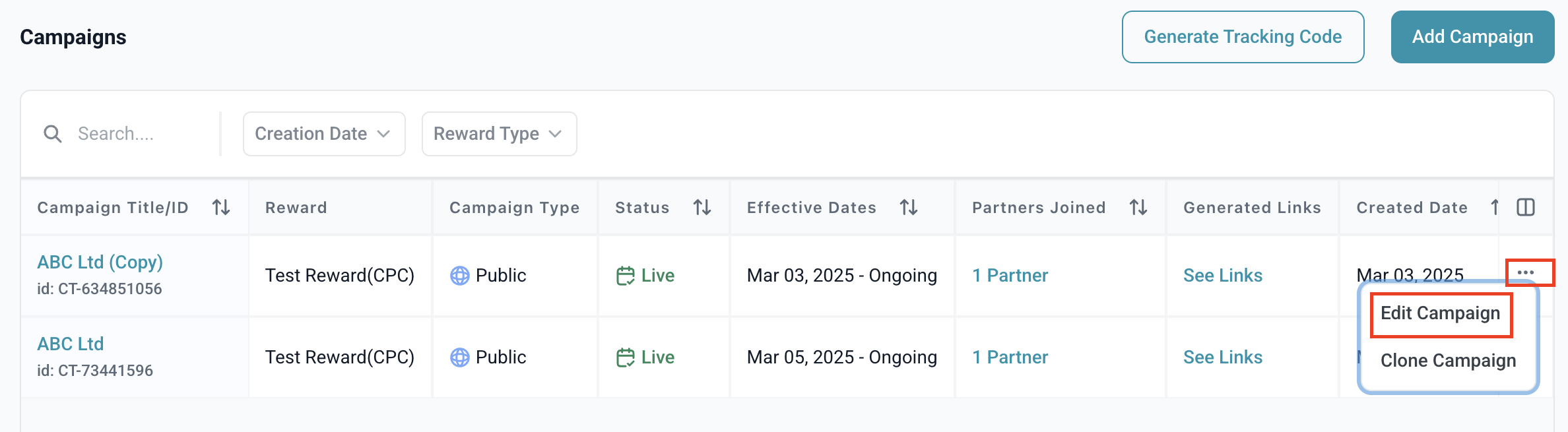1568x432 pixels.
Task: Open ABC Ltd (Copy) campaign link
Action: pos(100,262)
